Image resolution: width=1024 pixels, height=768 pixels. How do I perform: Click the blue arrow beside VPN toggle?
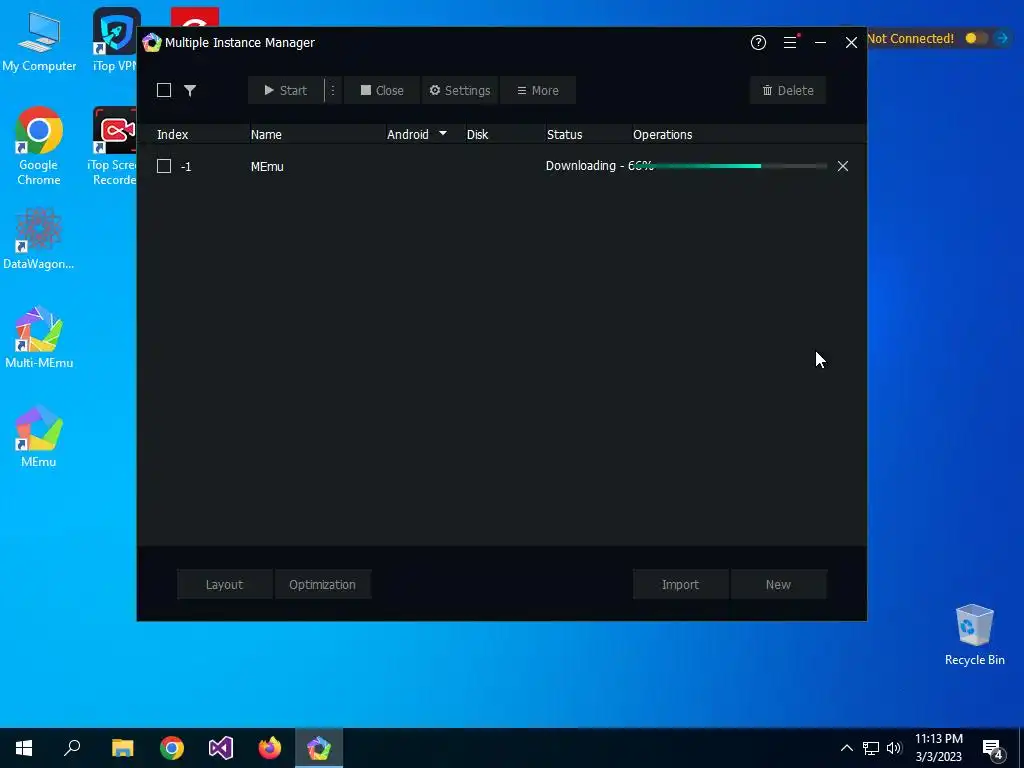pos(1002,39)
